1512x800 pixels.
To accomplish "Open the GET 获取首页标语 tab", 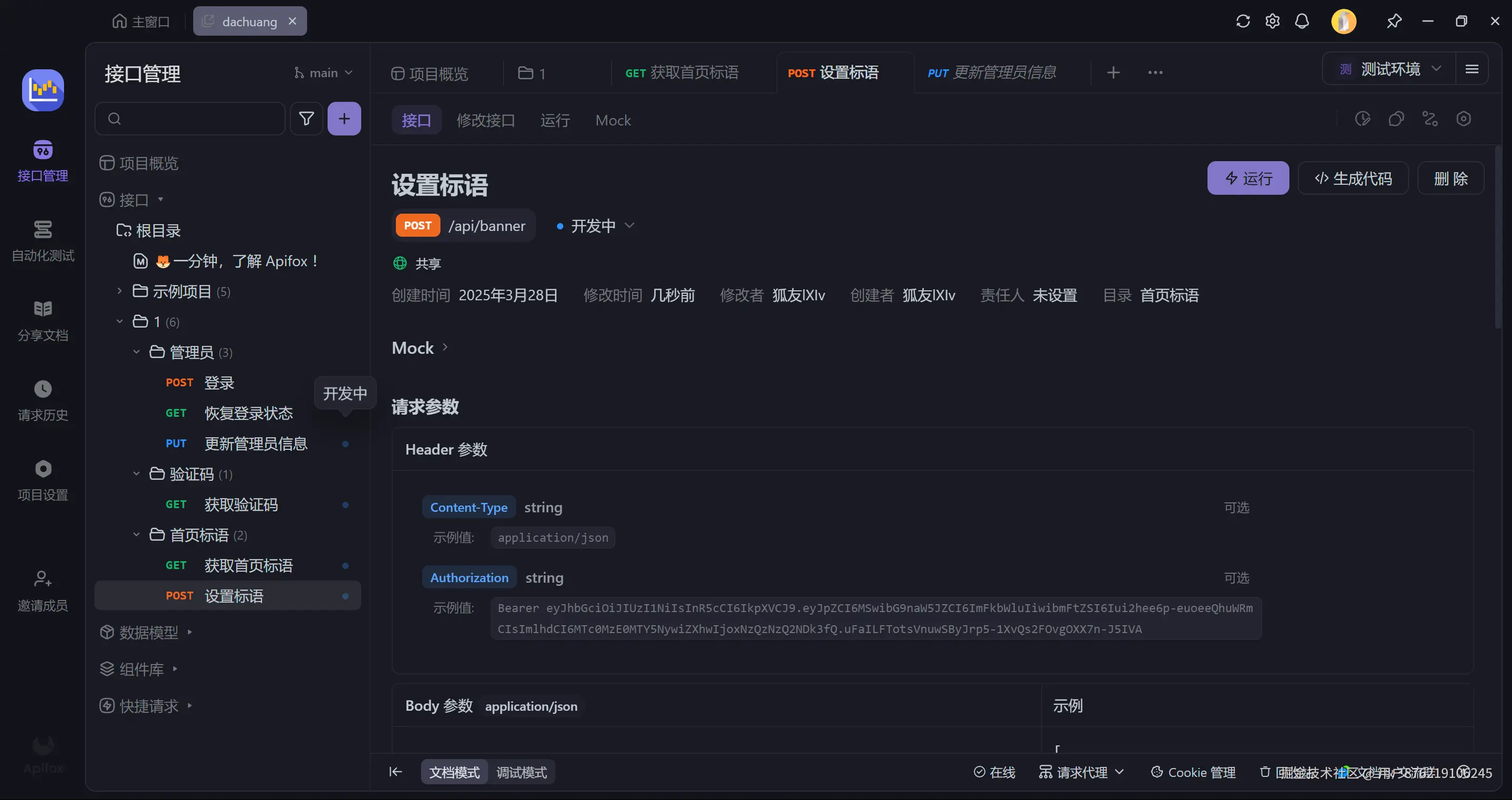I will click(x=681, y=73).
